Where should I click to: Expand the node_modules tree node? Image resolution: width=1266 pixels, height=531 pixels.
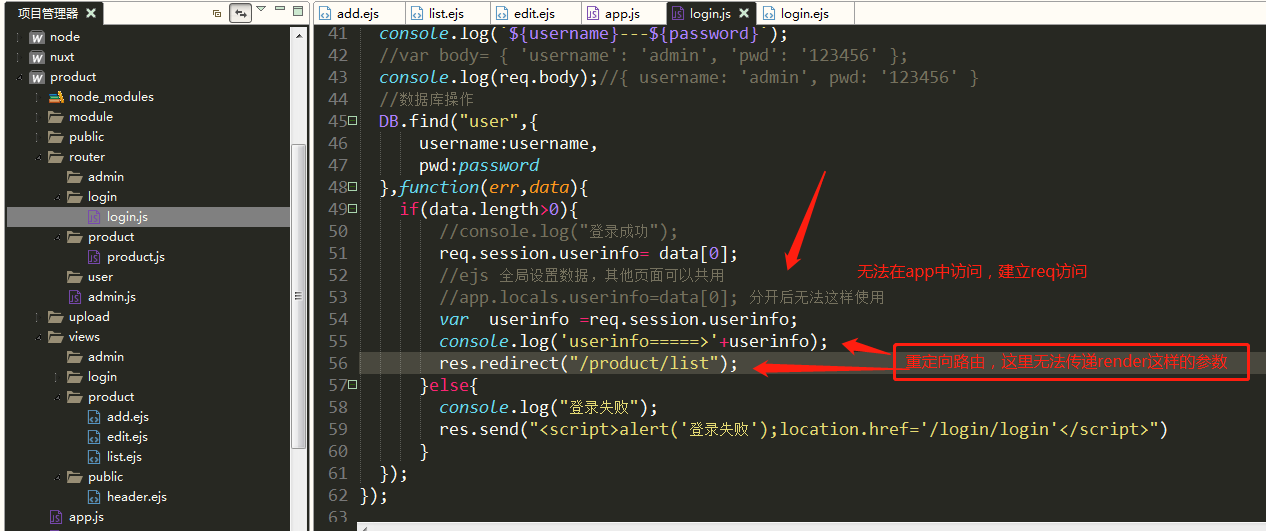pos(37,97)
